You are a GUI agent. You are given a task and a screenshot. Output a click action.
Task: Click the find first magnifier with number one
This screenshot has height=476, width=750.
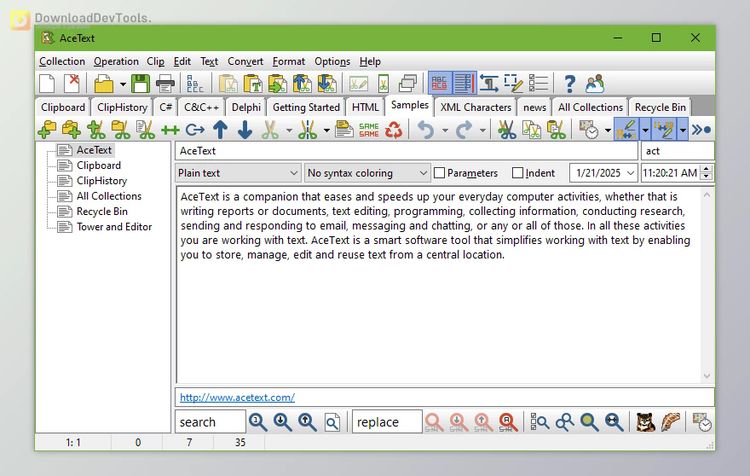(258, 422)
